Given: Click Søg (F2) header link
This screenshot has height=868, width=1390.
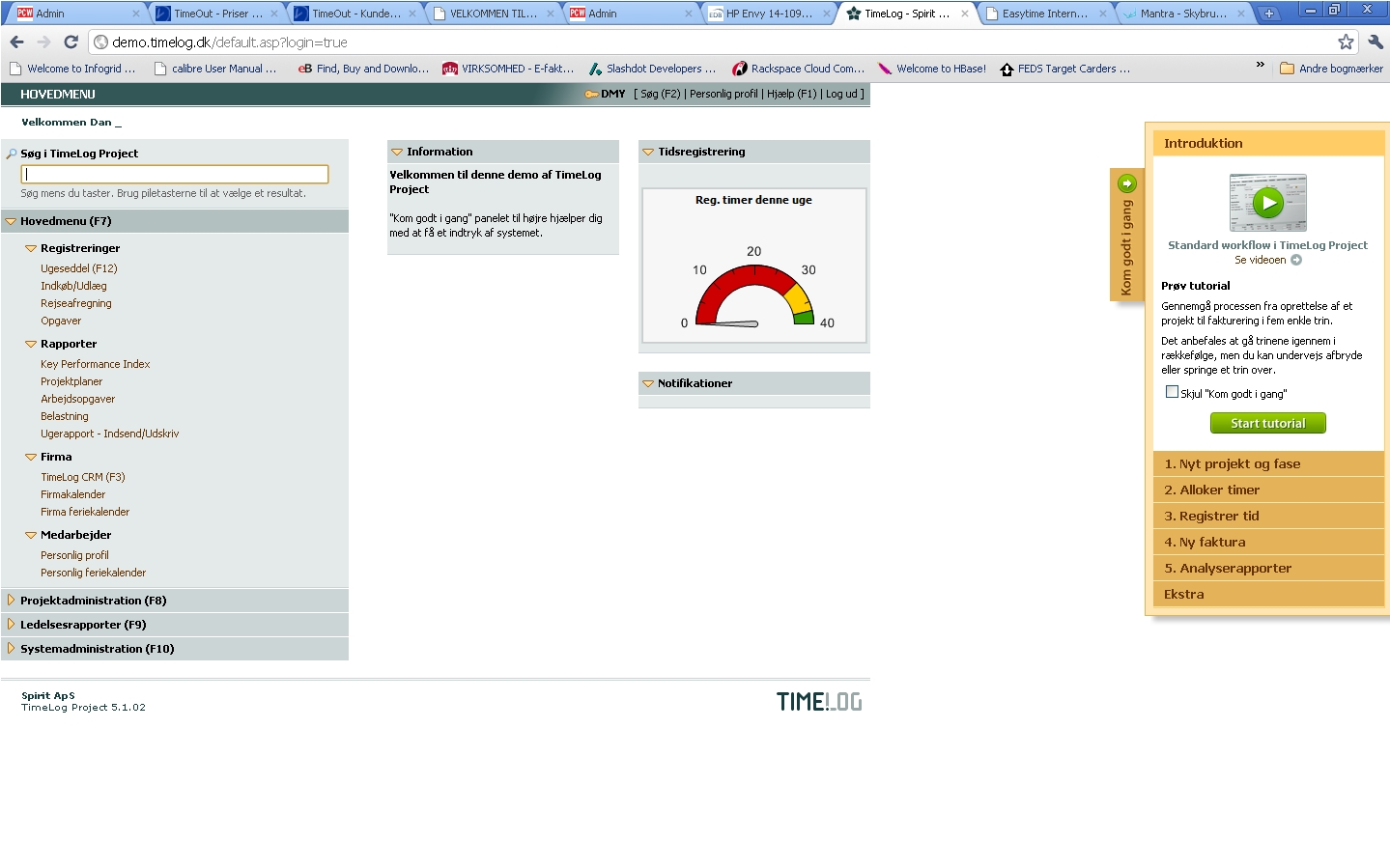Looking at the screenshot, I should coord(661,94).
